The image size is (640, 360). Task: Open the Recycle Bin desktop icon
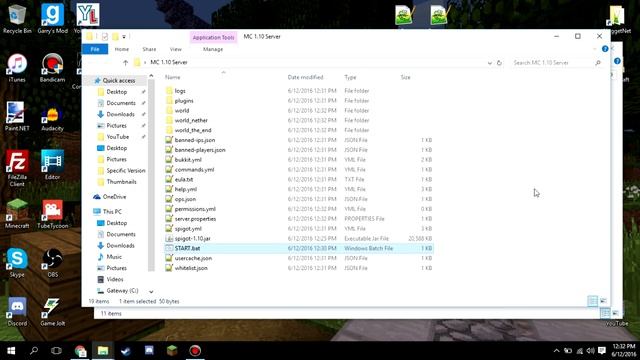pyautogui.click(x=17, y=19)
